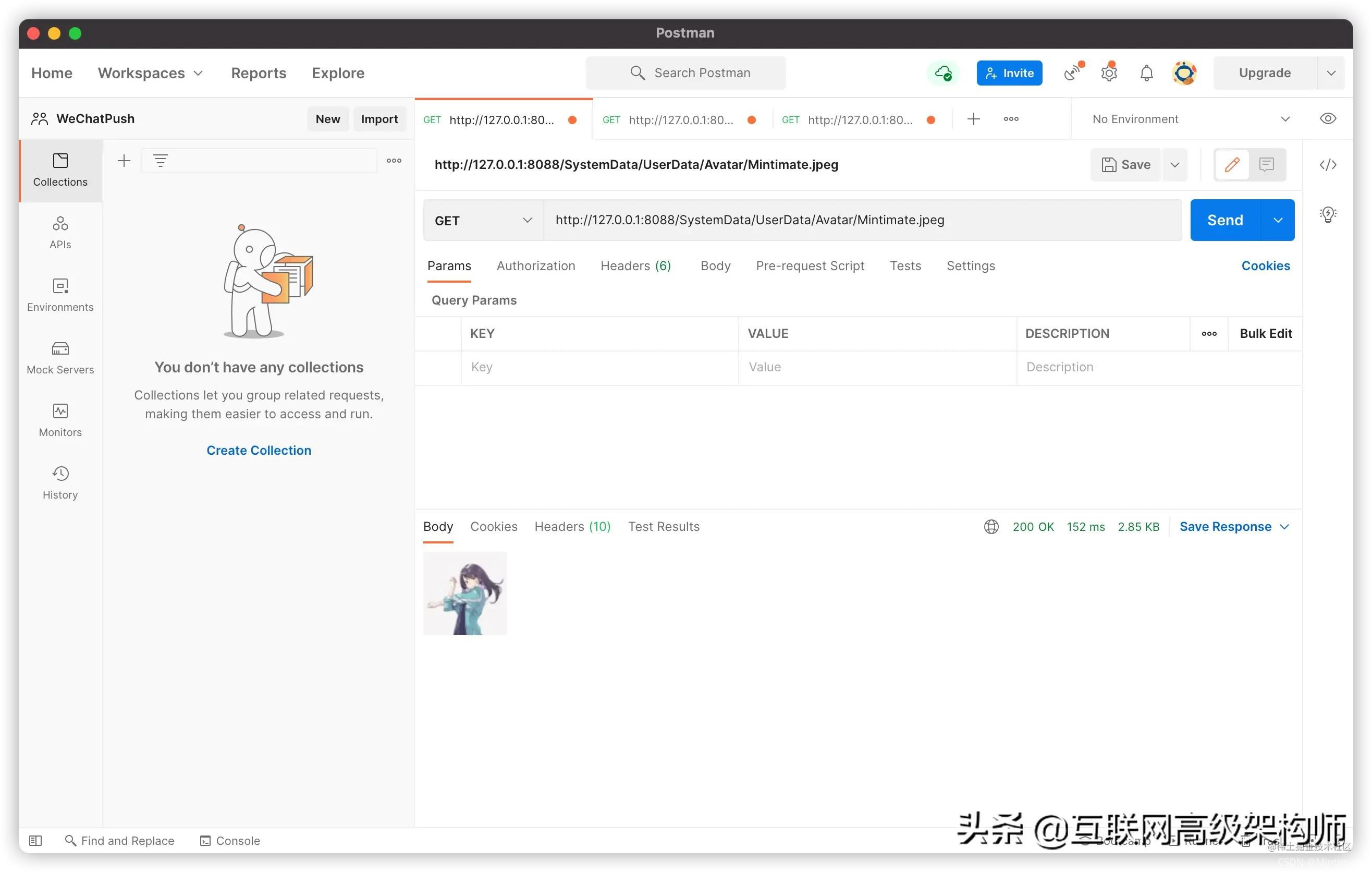Open the settings gear icon

tap(1109, 73)
